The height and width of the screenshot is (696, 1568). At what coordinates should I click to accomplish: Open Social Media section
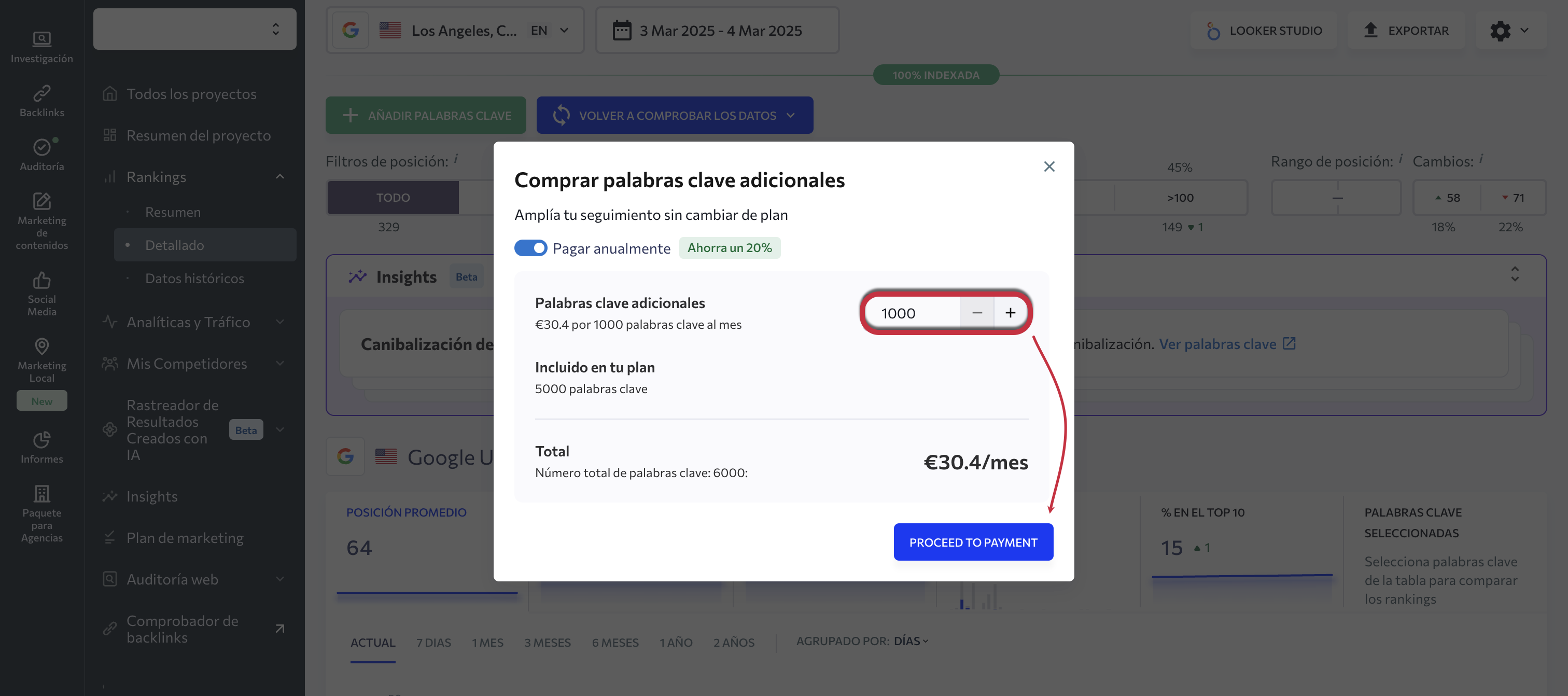[x=41, y=294]
